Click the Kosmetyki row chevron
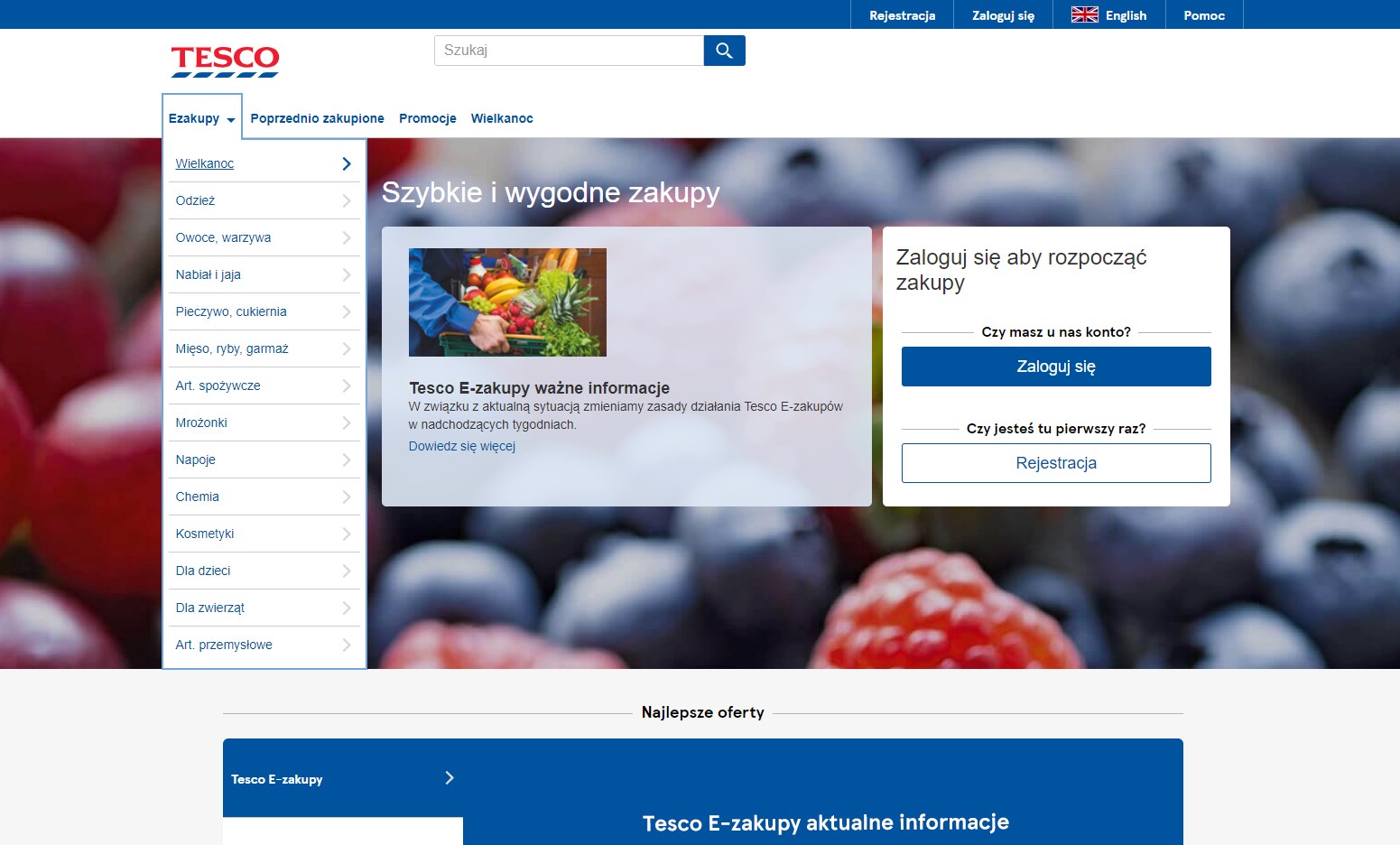 [x=347, y=534]
